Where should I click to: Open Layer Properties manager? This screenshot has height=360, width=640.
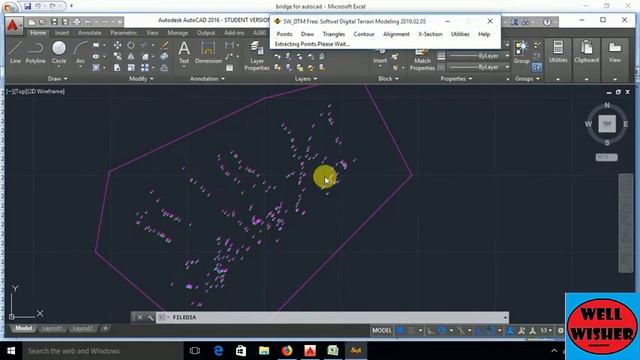[x=257, y=55]
